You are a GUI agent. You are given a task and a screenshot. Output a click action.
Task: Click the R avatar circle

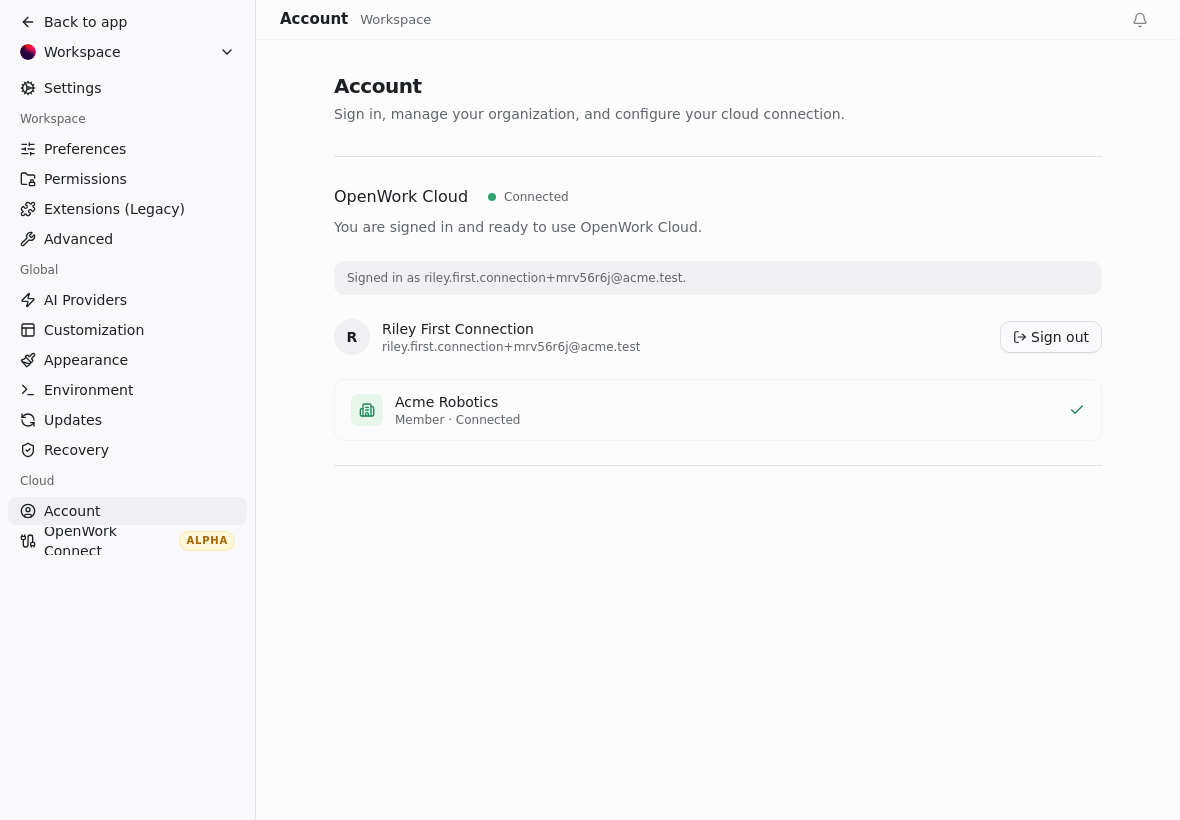352,337
